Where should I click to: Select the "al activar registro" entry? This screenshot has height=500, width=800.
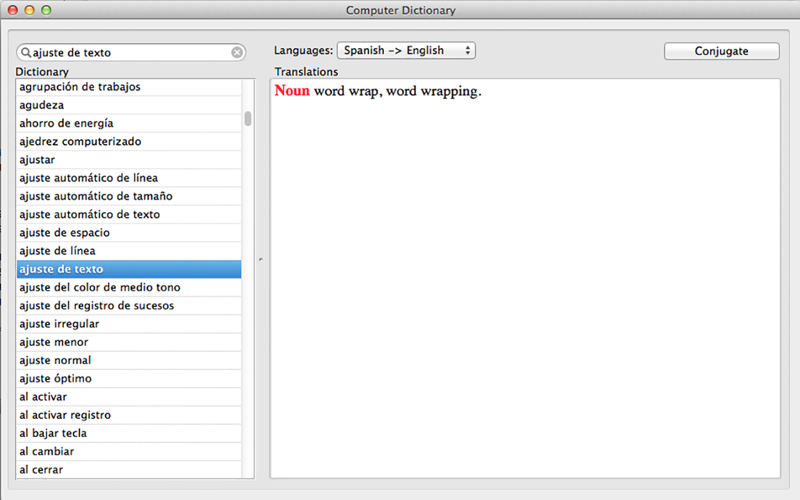(x=129, y=415)
